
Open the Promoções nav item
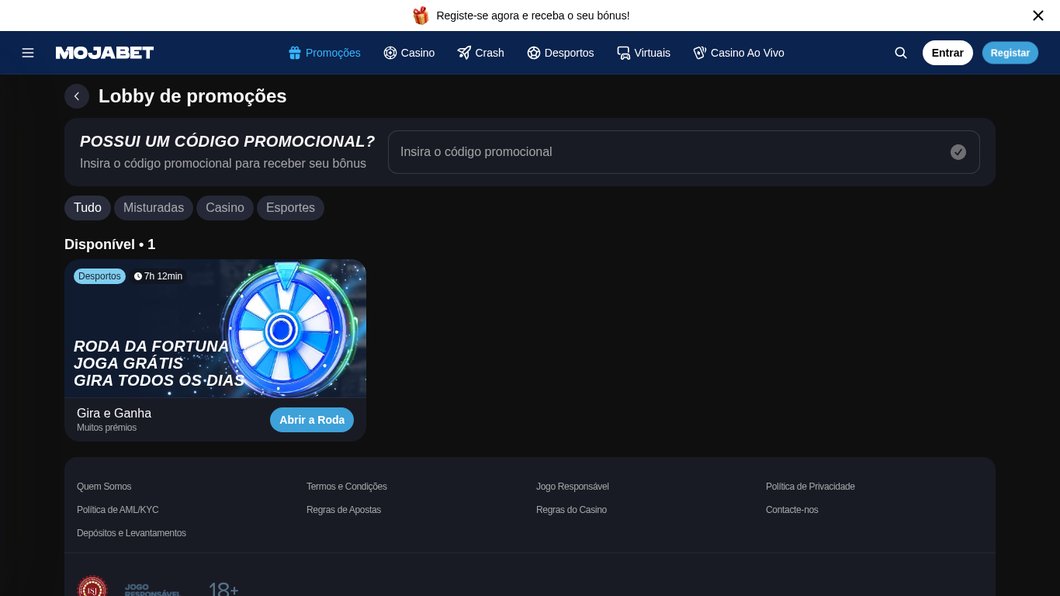(x=324, y=53)
